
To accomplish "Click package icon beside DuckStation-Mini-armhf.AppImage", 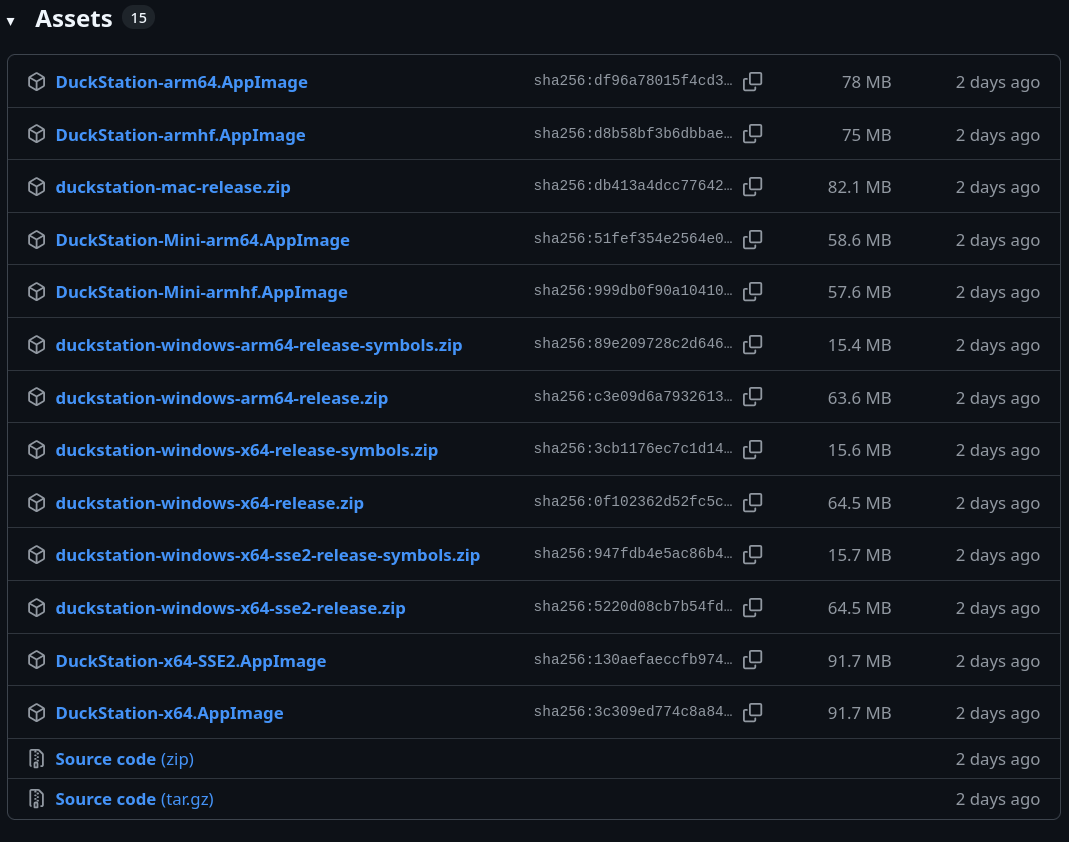I will click(36, 291).
